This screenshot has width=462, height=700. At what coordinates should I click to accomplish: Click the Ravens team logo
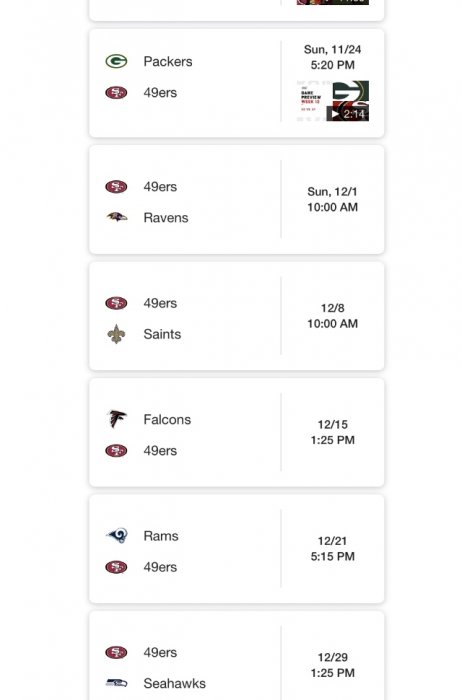(x=117, y=217)
